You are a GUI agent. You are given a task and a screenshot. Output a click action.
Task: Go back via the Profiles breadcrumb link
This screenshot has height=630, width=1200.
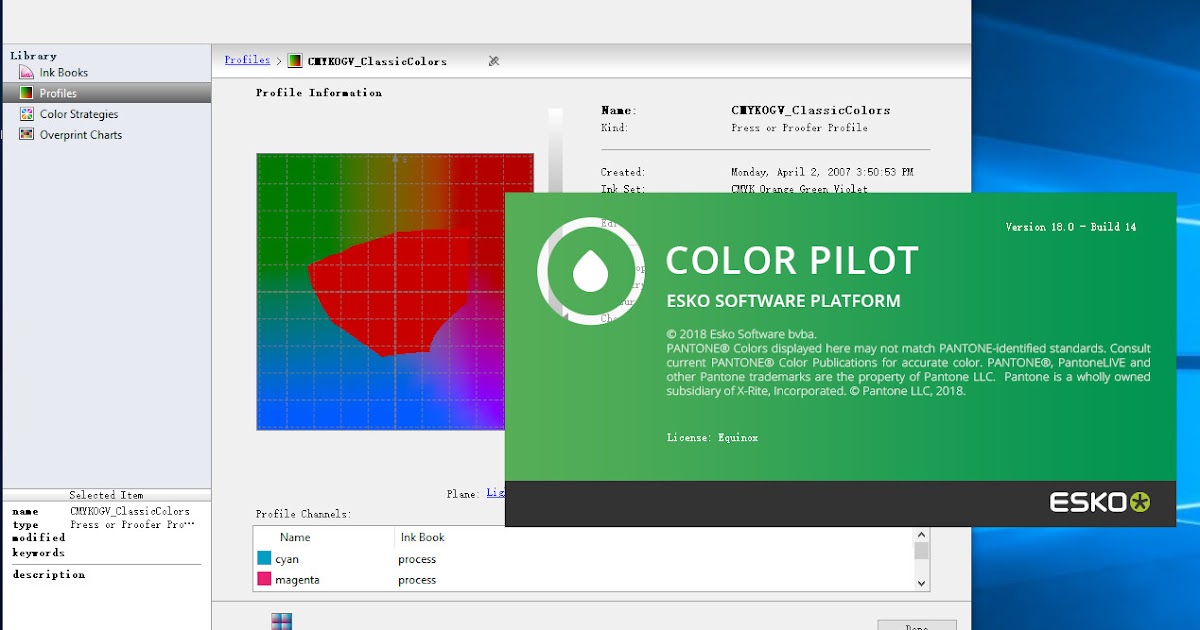[x=247, y=60]
